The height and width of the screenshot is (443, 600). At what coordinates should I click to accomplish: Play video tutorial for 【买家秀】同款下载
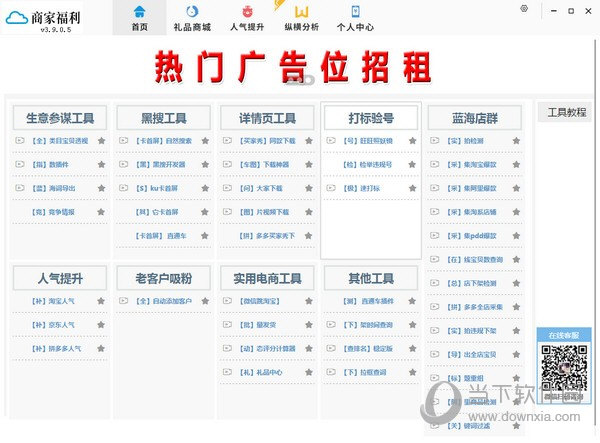click(227, 141)
